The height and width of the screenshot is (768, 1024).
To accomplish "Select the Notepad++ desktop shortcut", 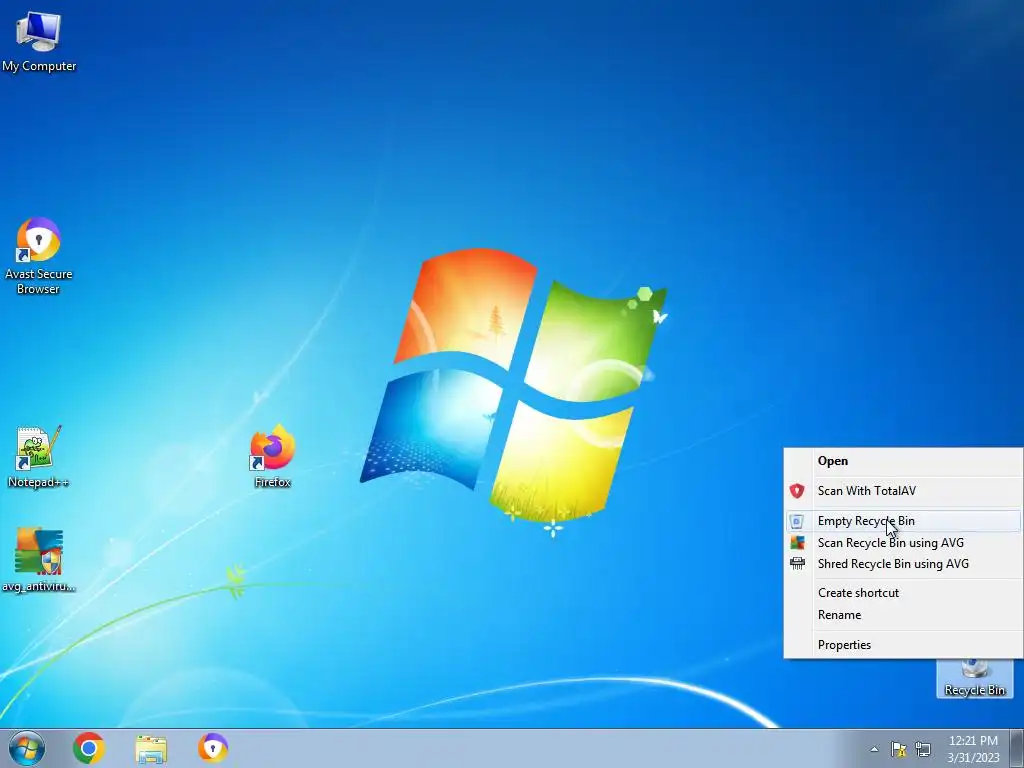I will click(38, 456).
